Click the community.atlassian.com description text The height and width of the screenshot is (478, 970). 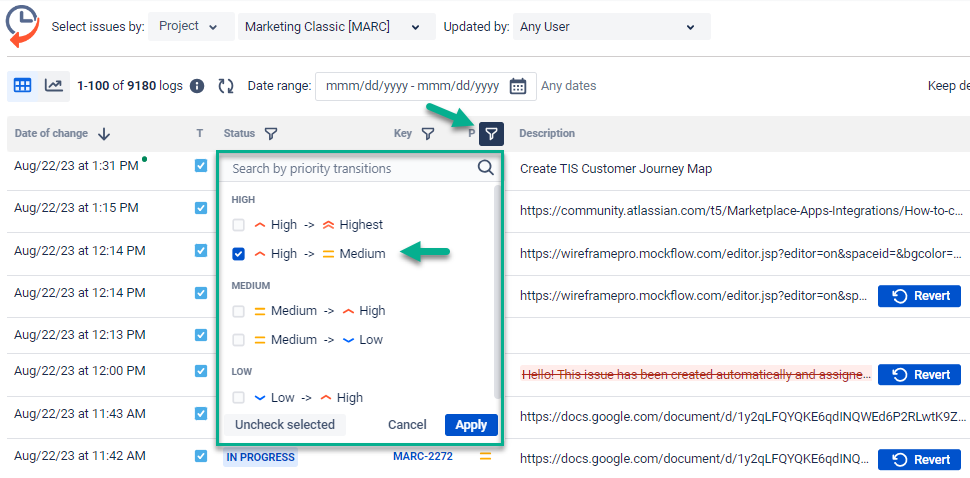click(741, 211)
